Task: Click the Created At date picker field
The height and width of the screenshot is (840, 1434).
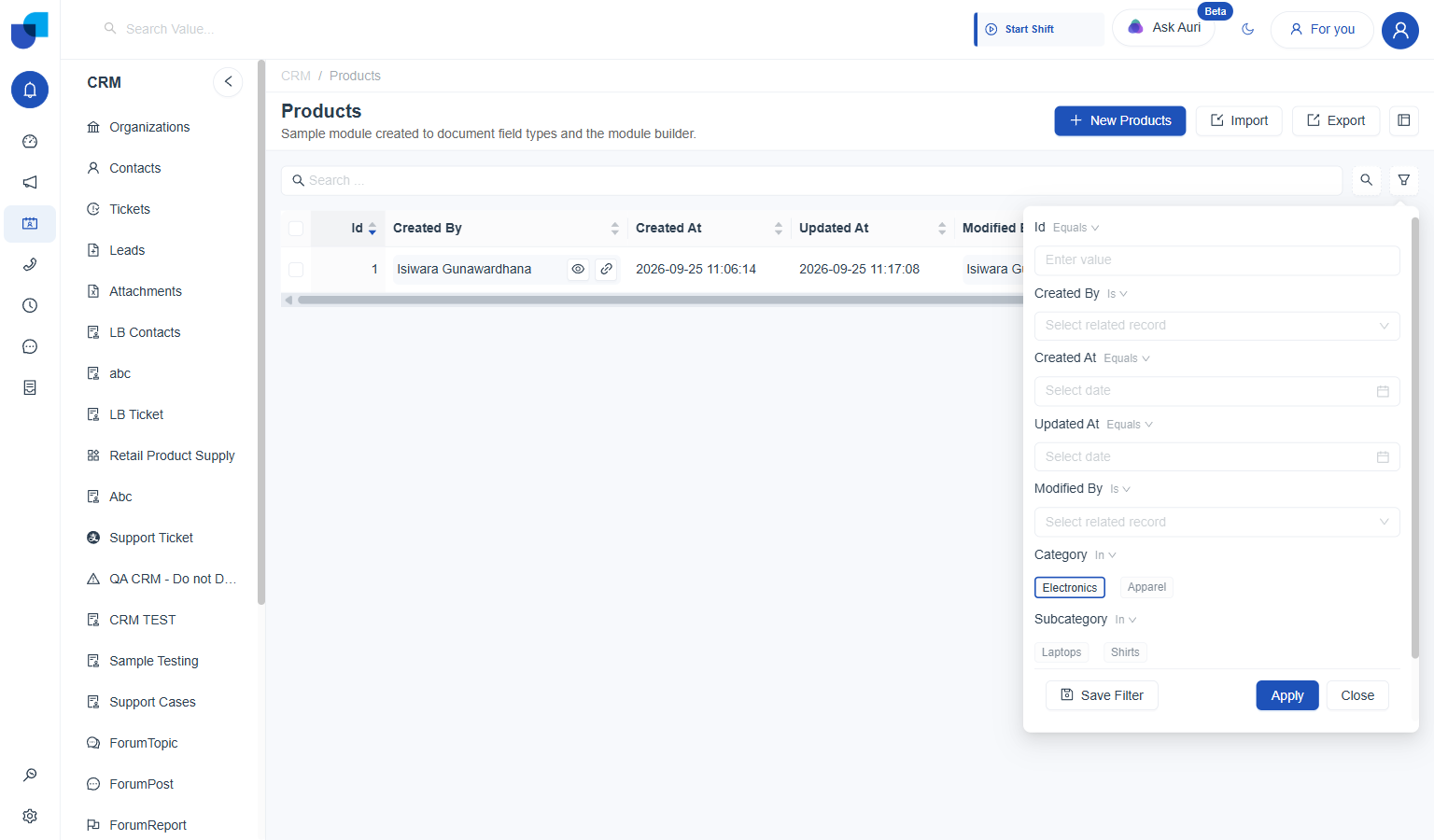Action: point(1217,391)
